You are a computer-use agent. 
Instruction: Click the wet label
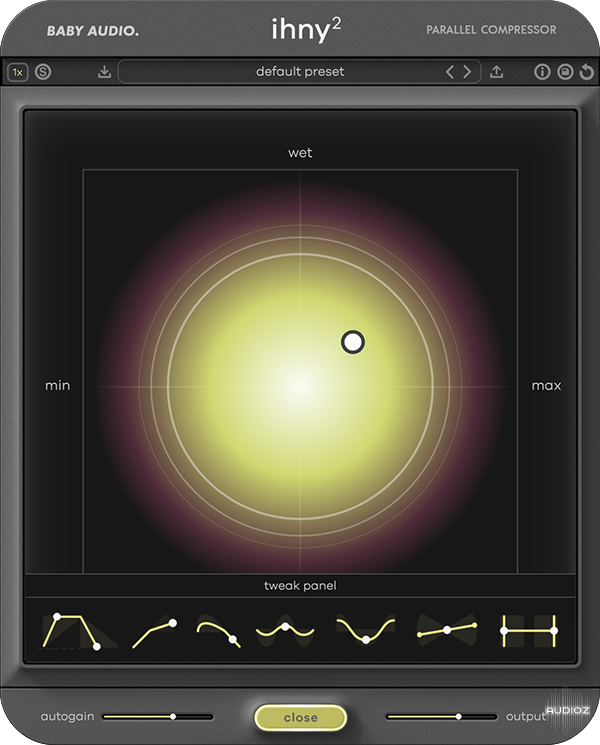(x=300, y=153)
